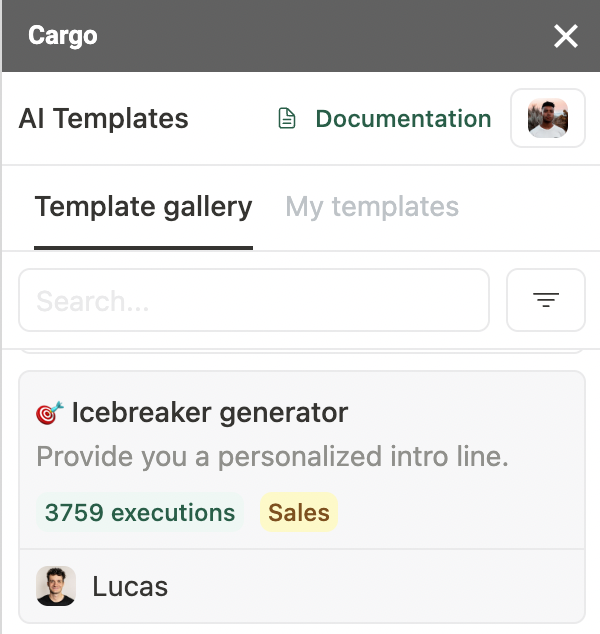Close the Cargo panel
Screen dimensions: 600x634
coord(566,37)
